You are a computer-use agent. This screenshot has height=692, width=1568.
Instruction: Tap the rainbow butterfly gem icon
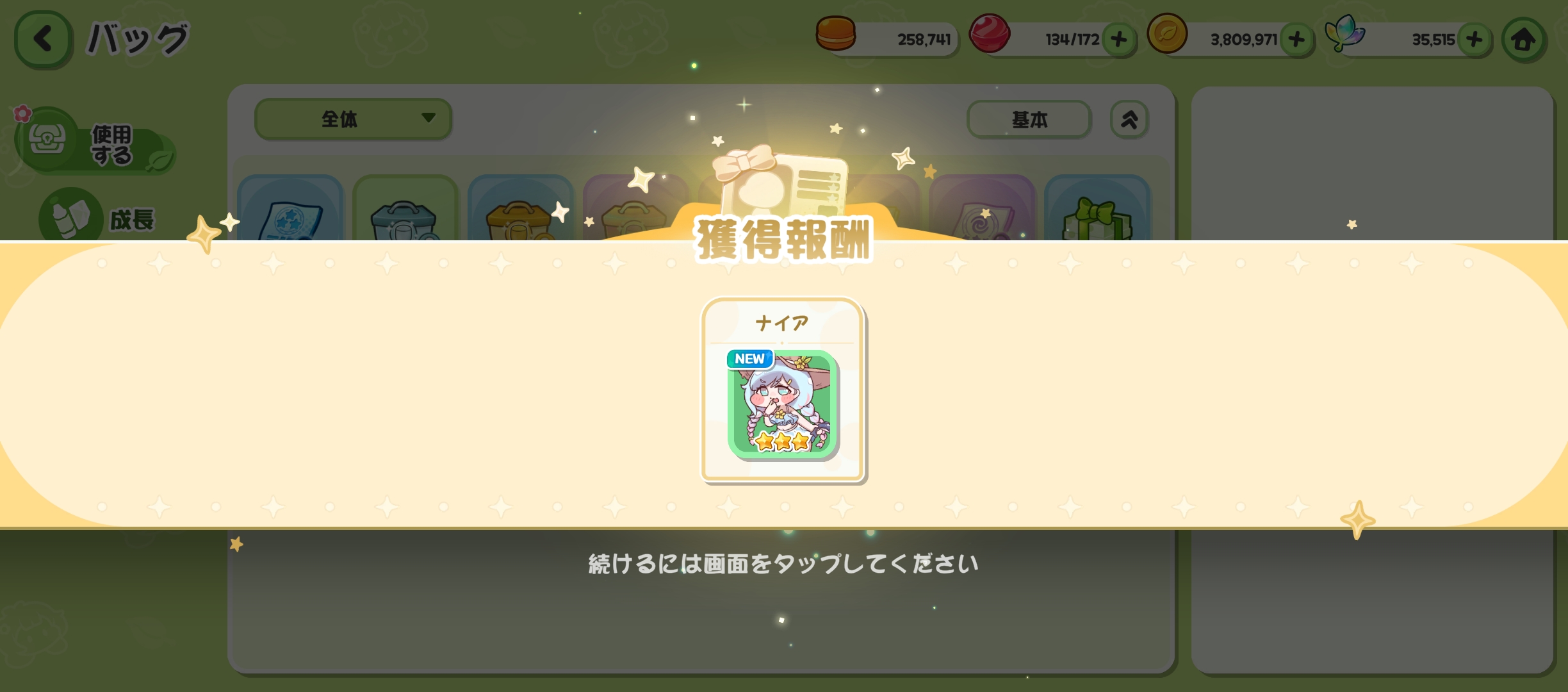click(x=1344, y=33)
